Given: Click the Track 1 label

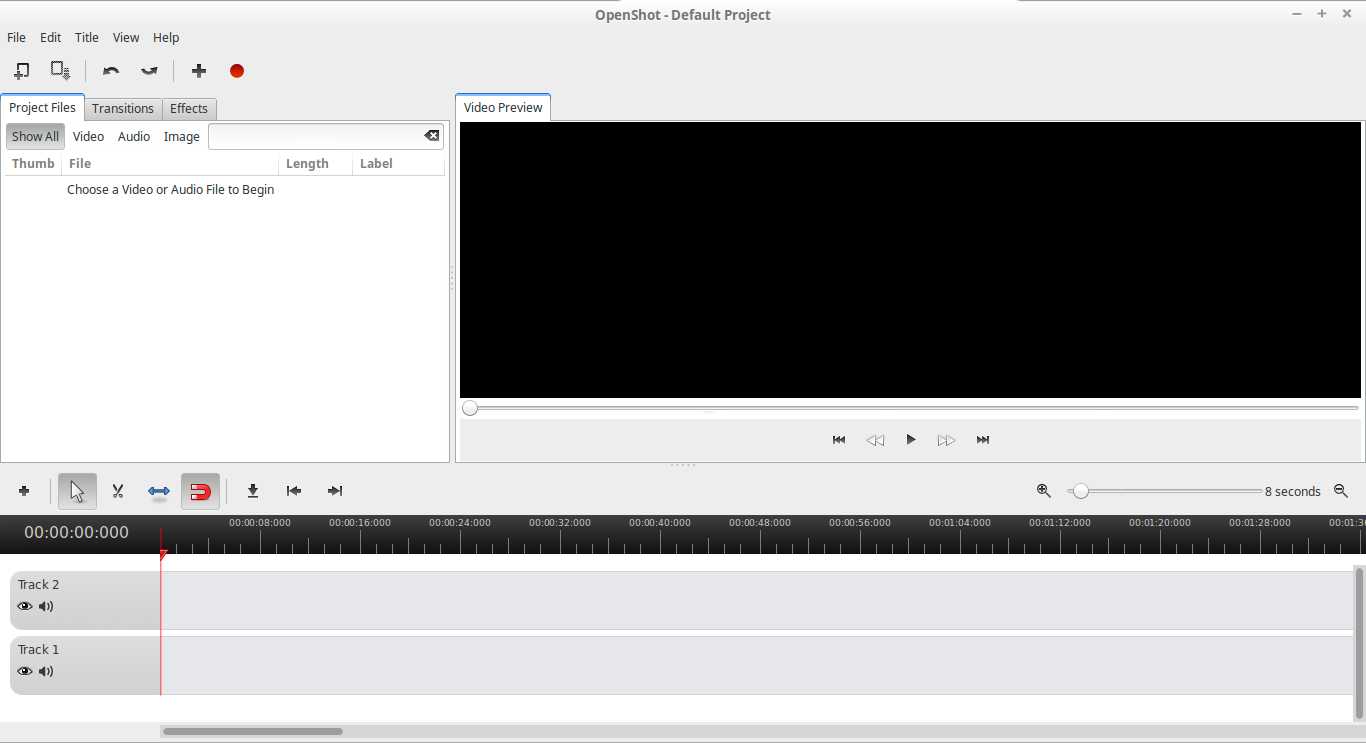Looking at the screenshot, I should (x=38, y=649).
